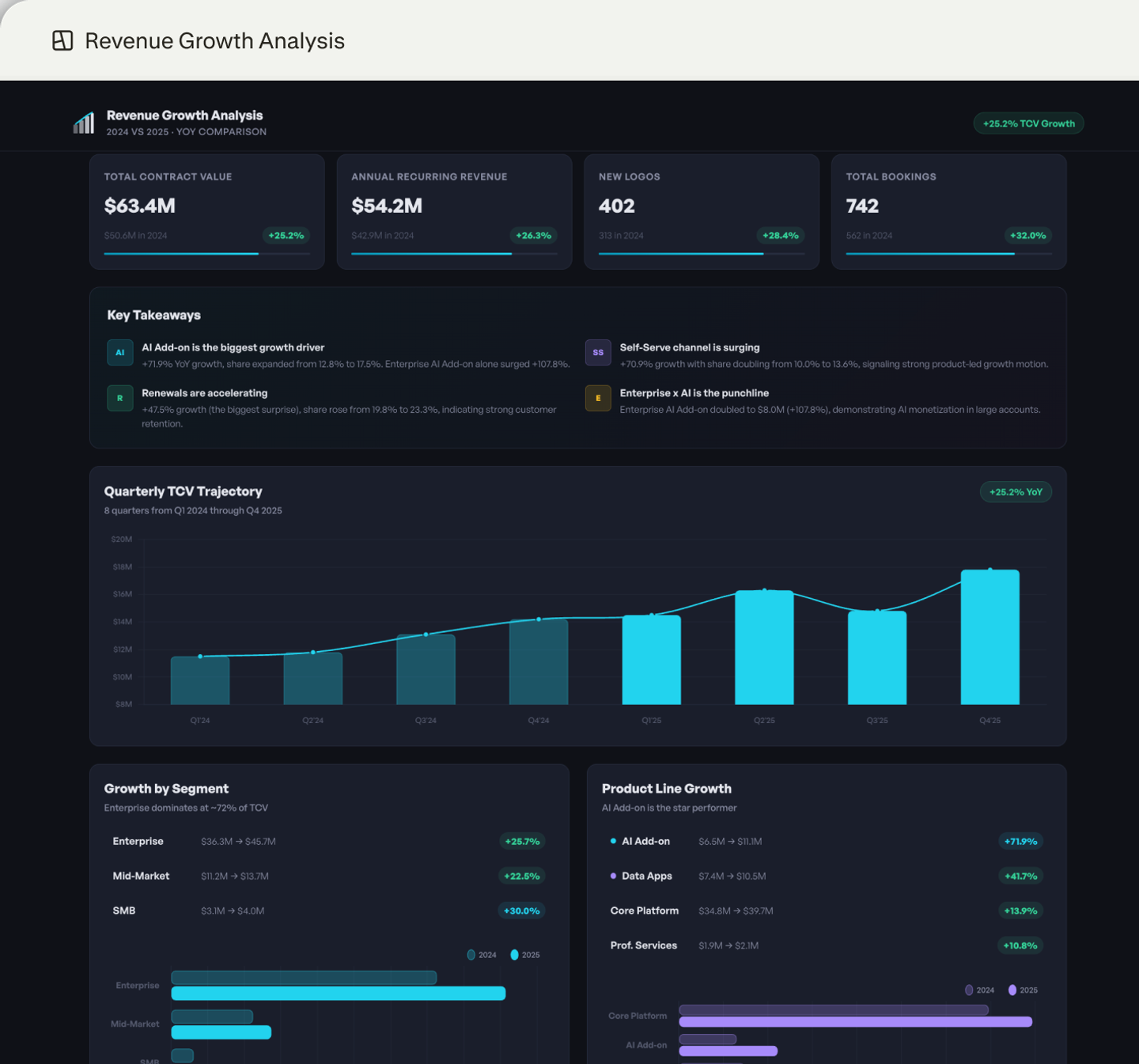Click the +30.0% badge in the SMB row
The height and width of the screenshot is (1064, 1139).
click(522, 911)
